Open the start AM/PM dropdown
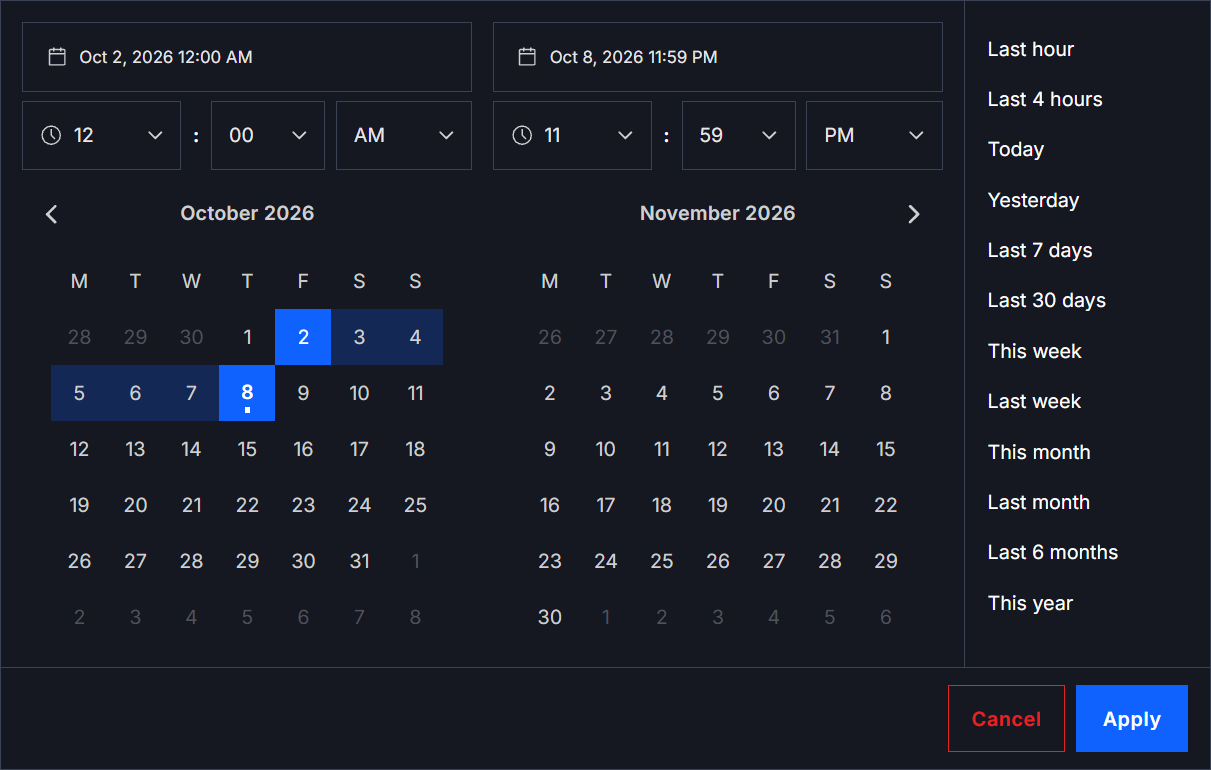1211x770 pixels. click(x=404, y=135)
